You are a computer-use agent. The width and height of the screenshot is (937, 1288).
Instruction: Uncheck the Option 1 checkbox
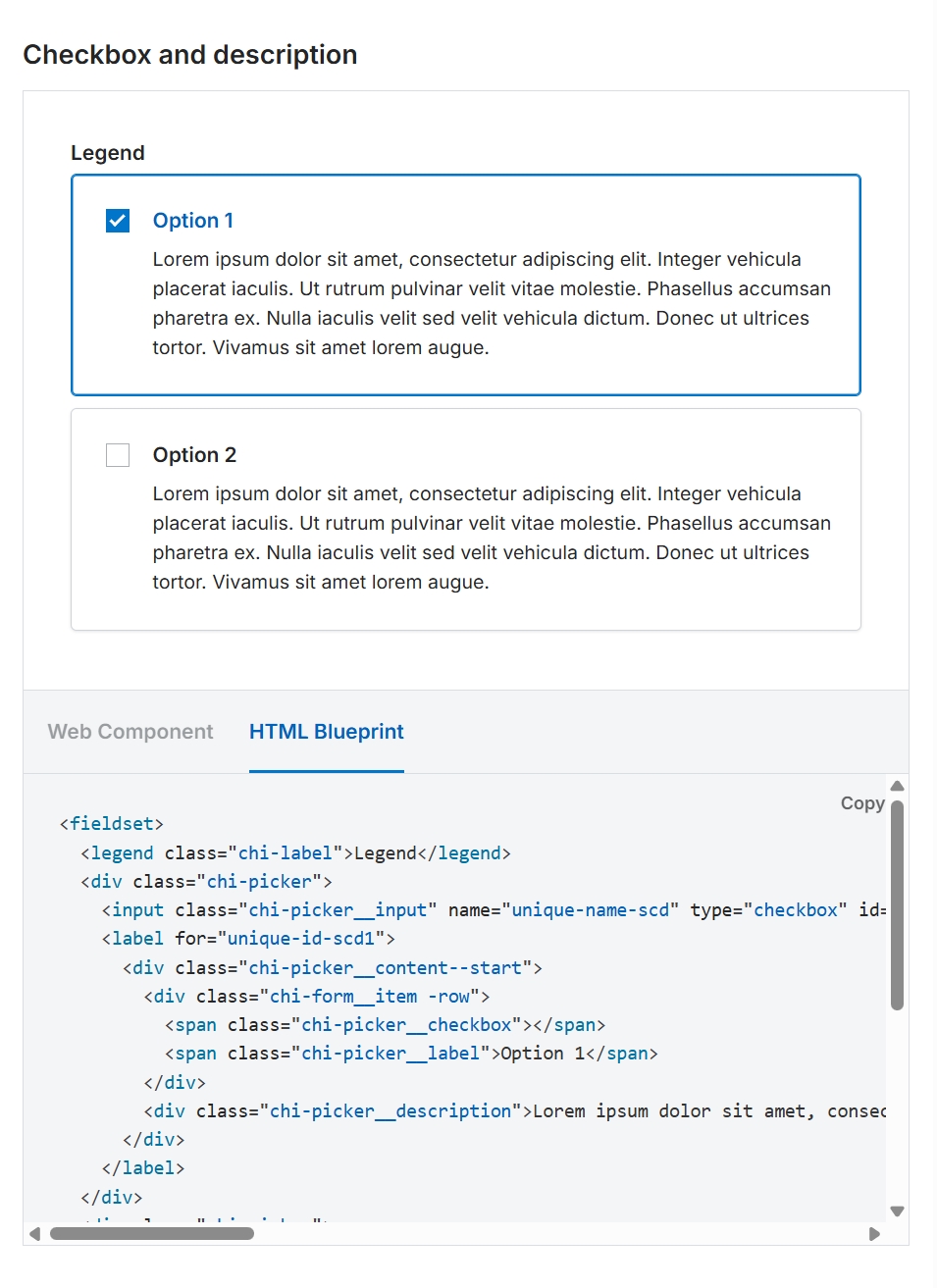point(118,221)
